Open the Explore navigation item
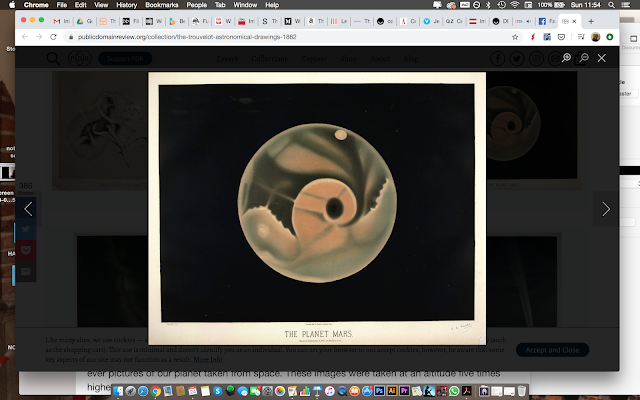The image size is (640, 400). (x=314, y=59)
